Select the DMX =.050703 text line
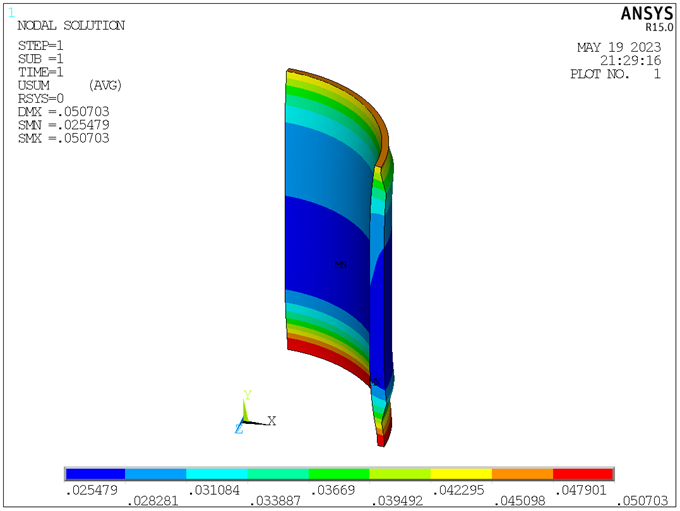680x511 pixels. tap(64, 112)
